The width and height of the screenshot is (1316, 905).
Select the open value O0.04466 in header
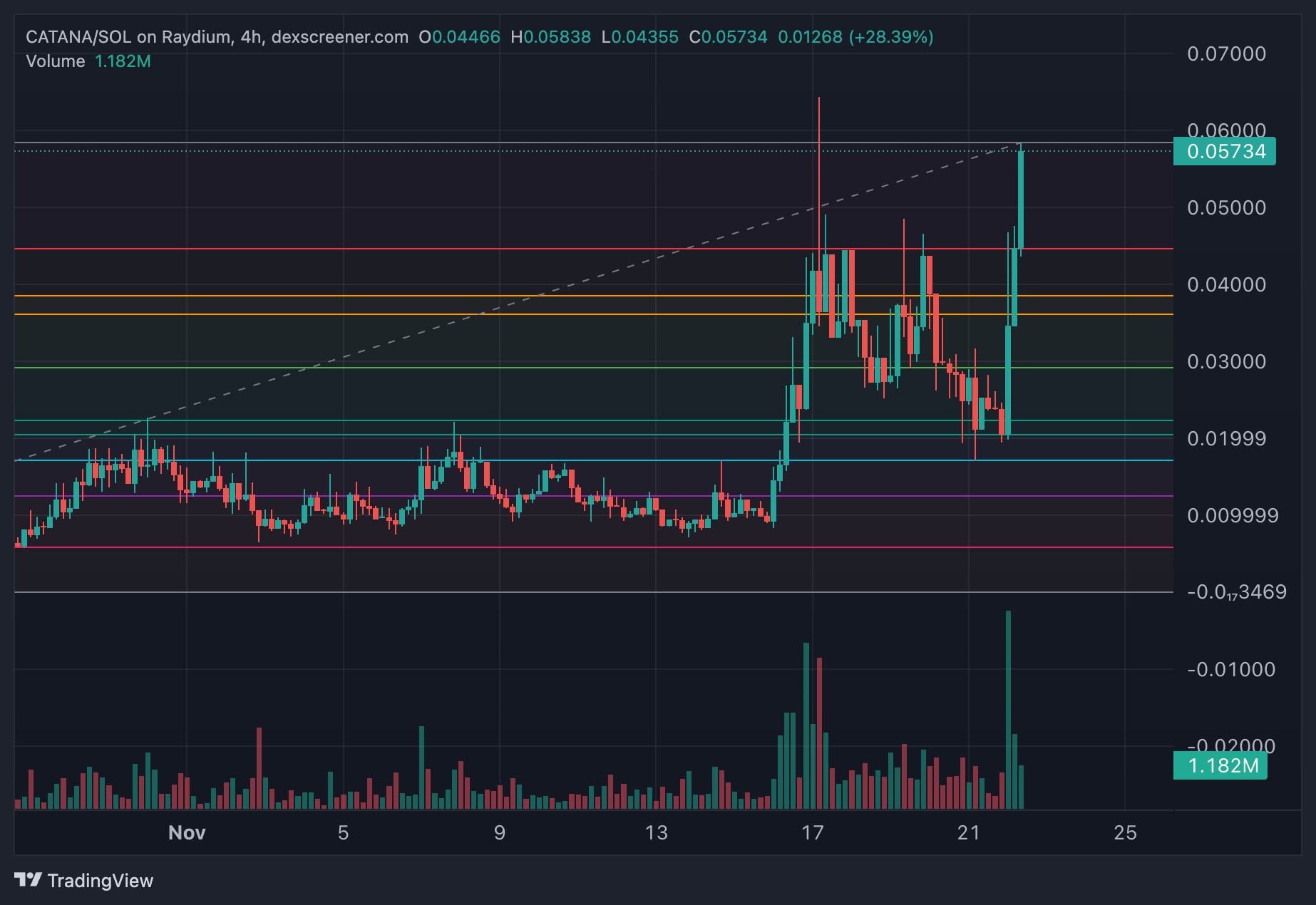point(460,37)
